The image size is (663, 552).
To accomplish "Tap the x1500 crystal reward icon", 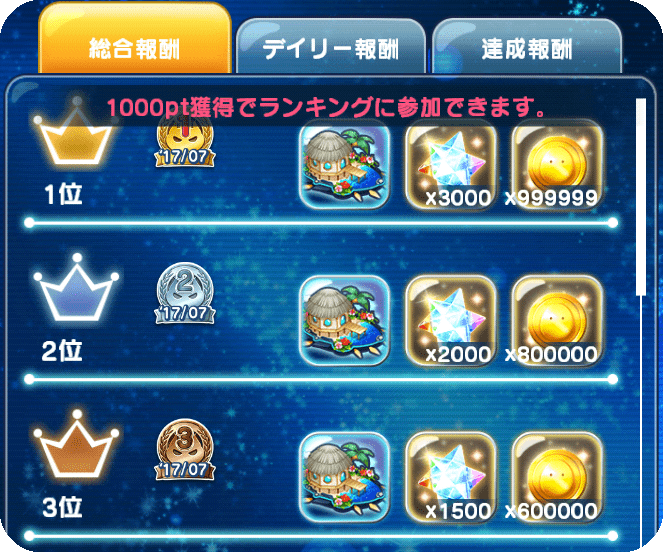I will (x=451, y=477).
